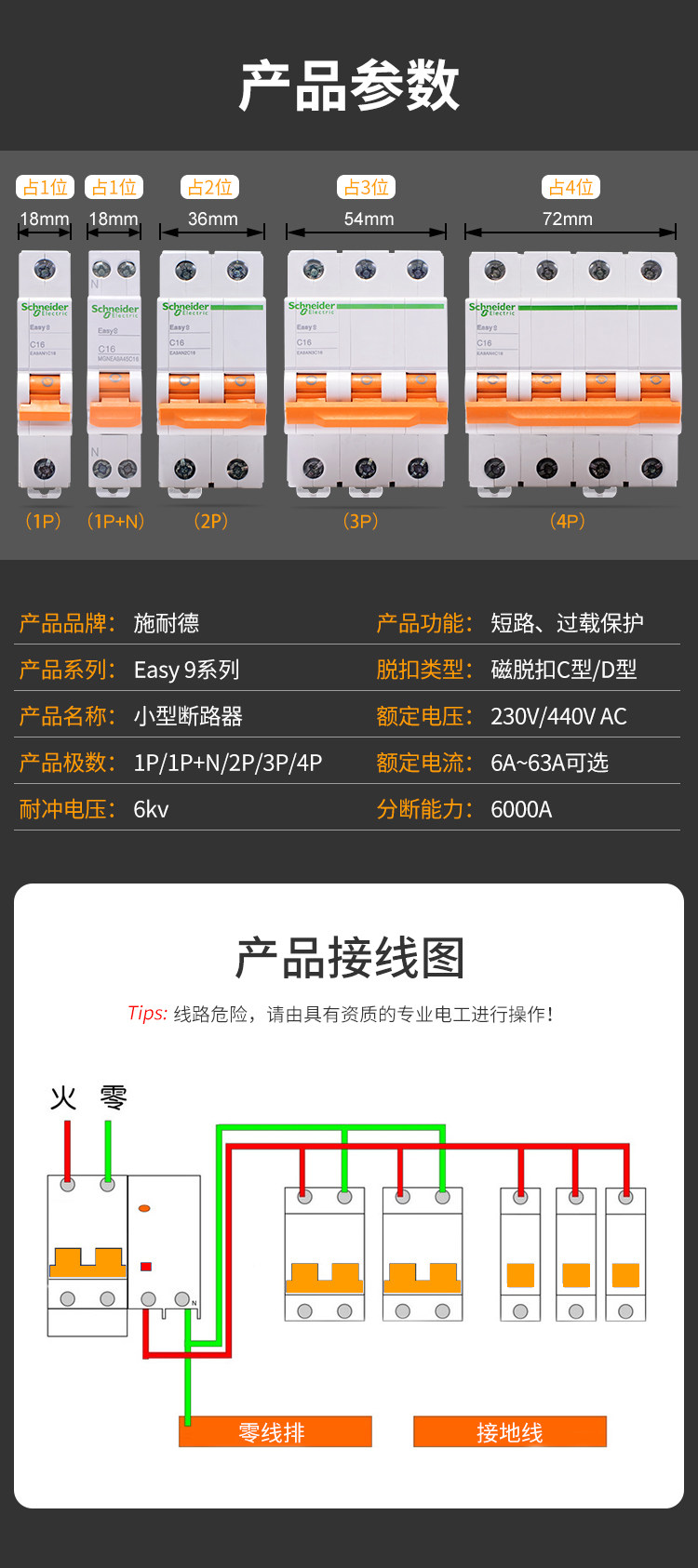
Task: Click the 零线排 orange bar
Action: click(x=275, y=1431)
